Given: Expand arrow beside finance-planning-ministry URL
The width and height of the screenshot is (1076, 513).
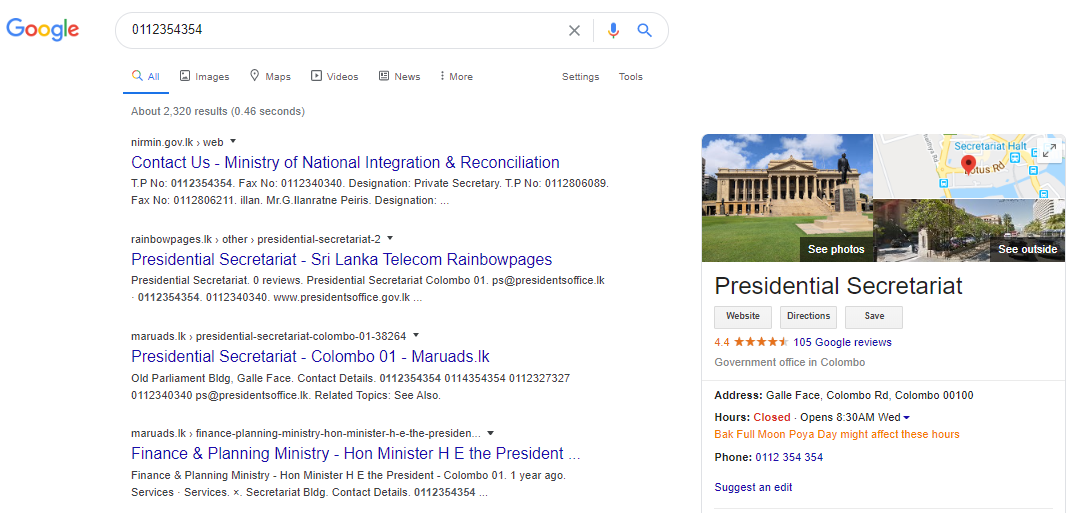Looking at the screenshot, I should (x=491, y=433).
